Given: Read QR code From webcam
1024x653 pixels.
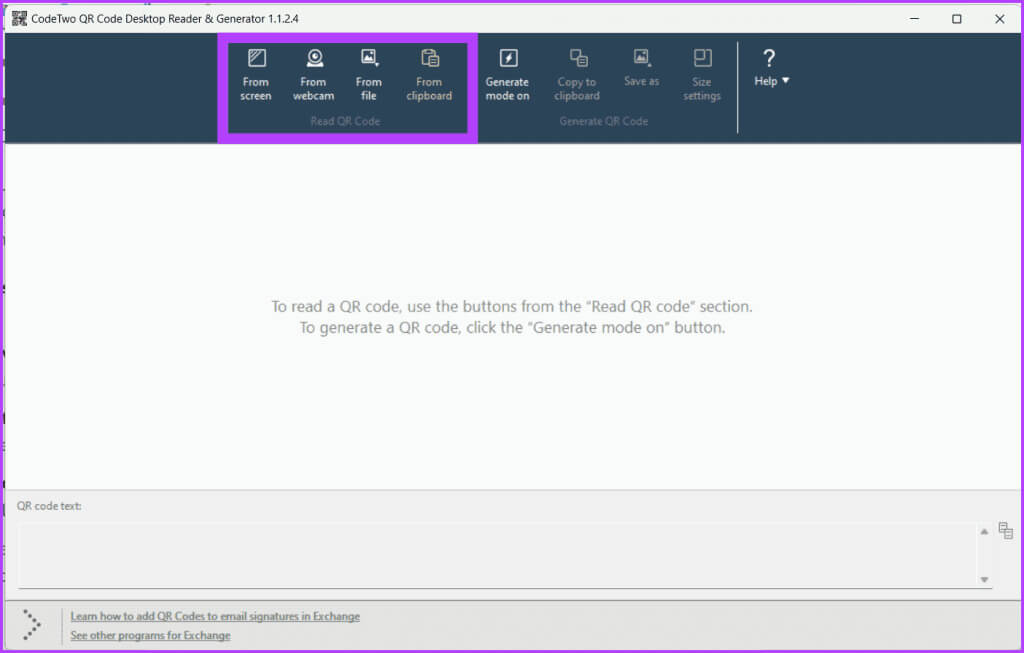Looking at the screenshot, I should (x=313, y=75).
